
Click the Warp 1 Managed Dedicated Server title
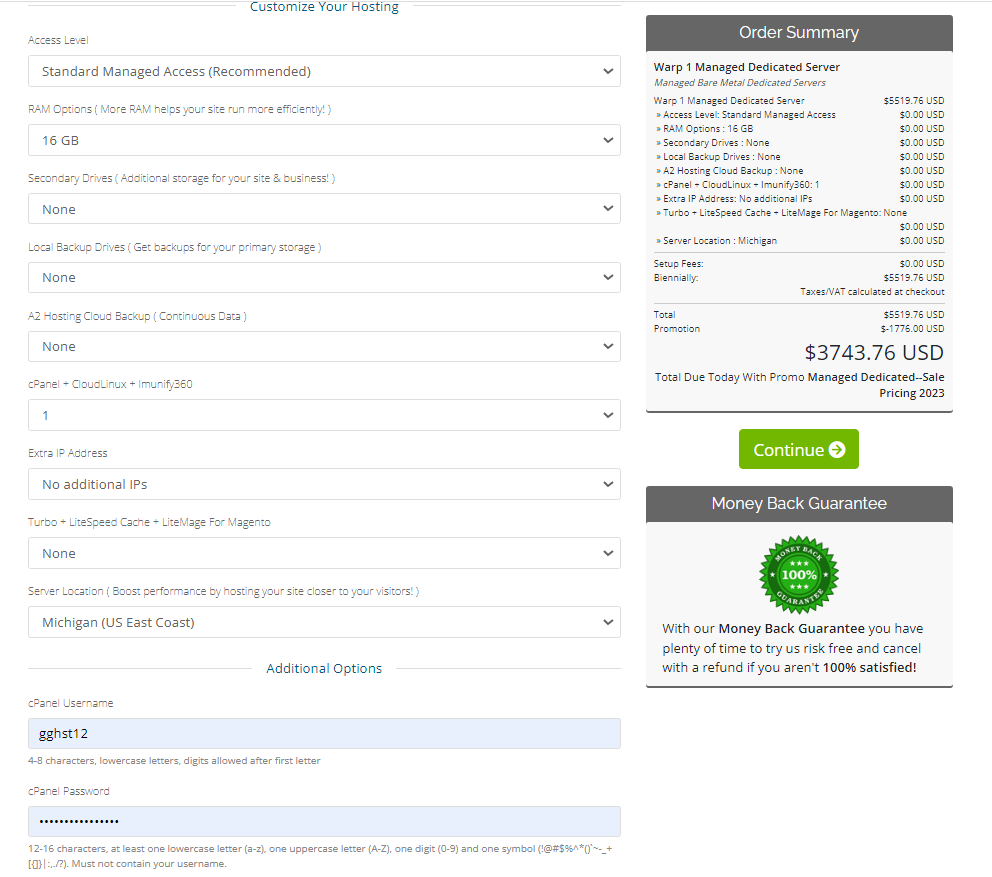click(747, 67)
